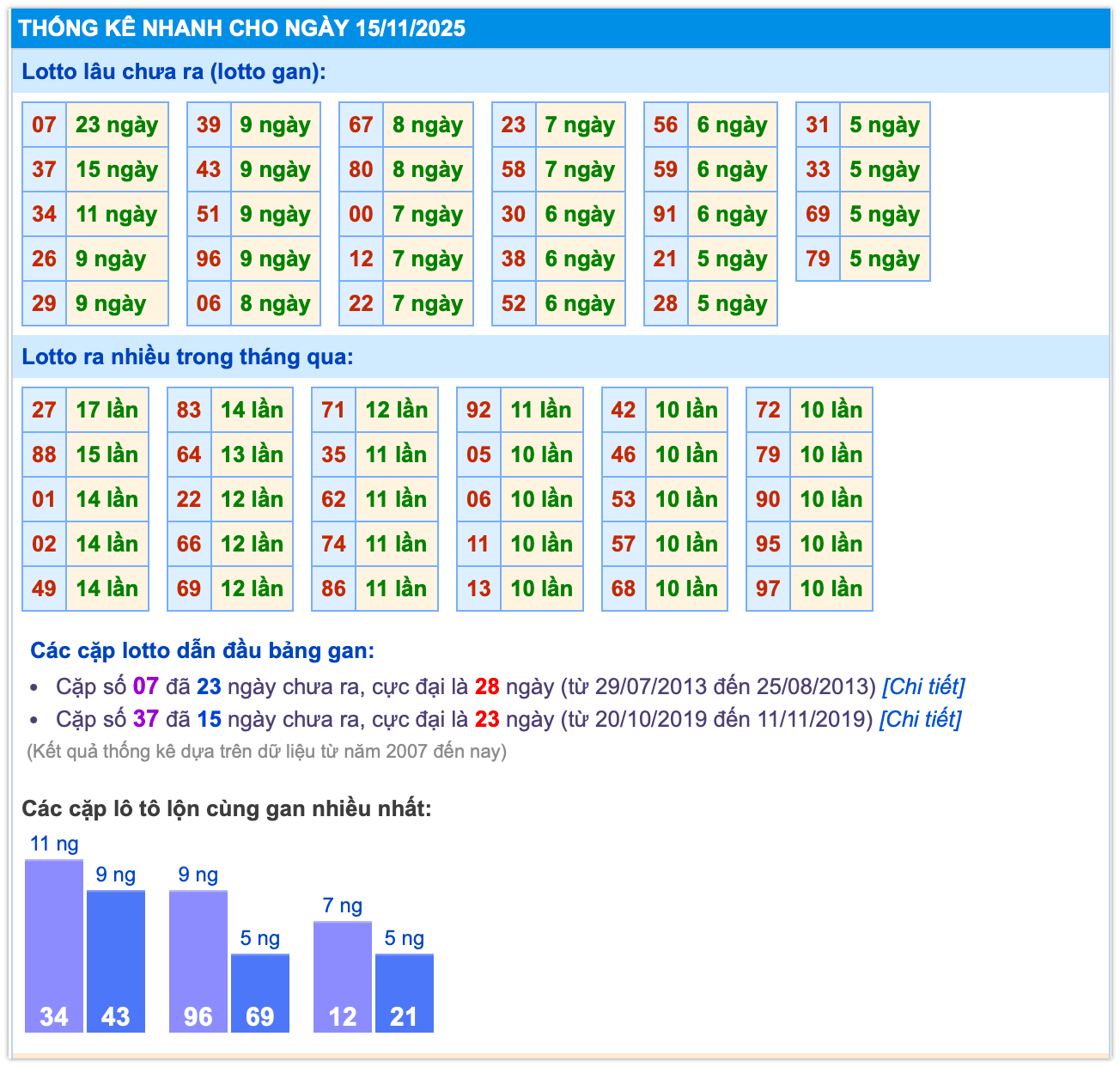Click "Lotto ra nhiều trong tháng qua" heading
This screenshot has width=1120, height=1067.
pos(187,357)
